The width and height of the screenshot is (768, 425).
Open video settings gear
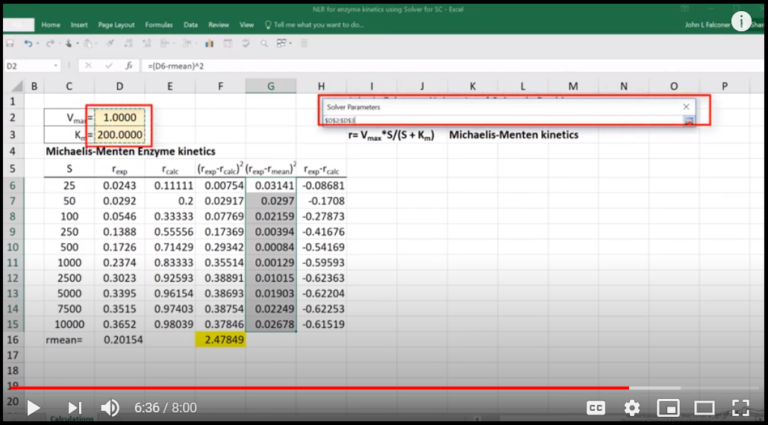coord(632,407)
